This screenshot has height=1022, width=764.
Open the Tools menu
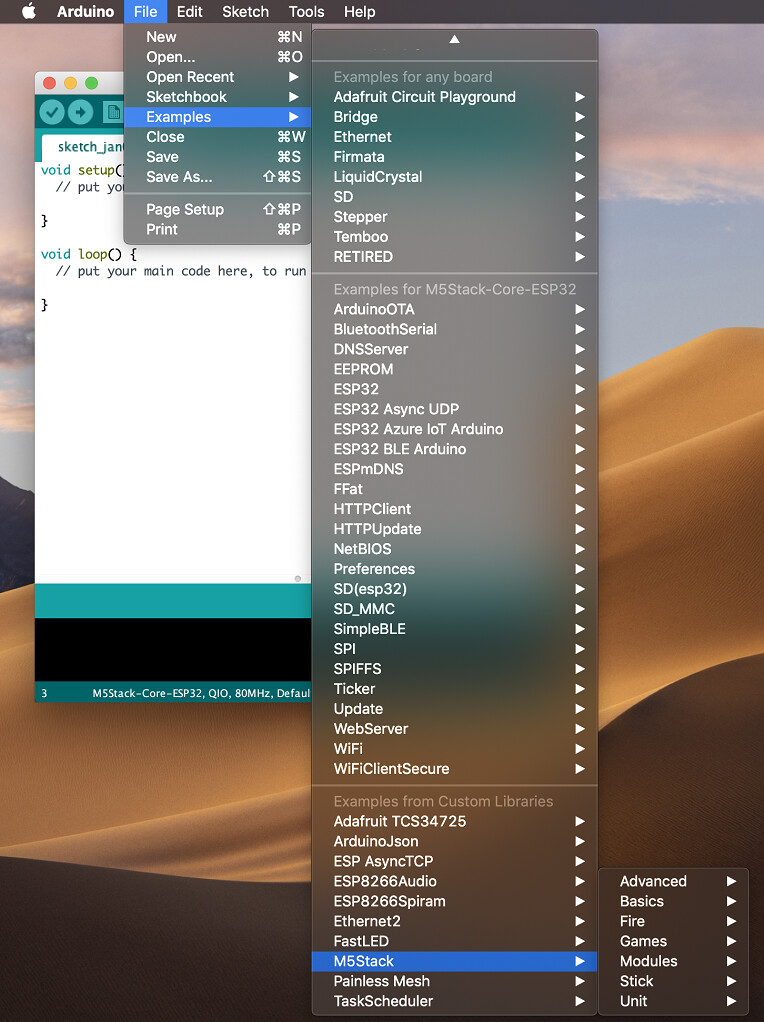306,12
